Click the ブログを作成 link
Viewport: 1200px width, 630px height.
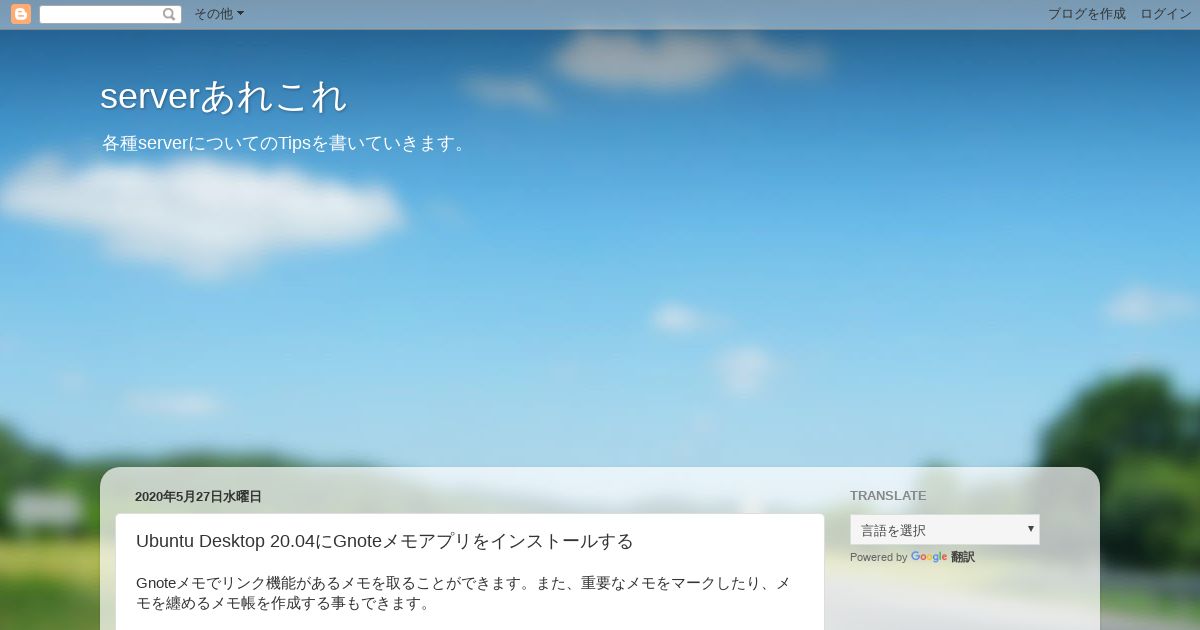click(1086, 14)
